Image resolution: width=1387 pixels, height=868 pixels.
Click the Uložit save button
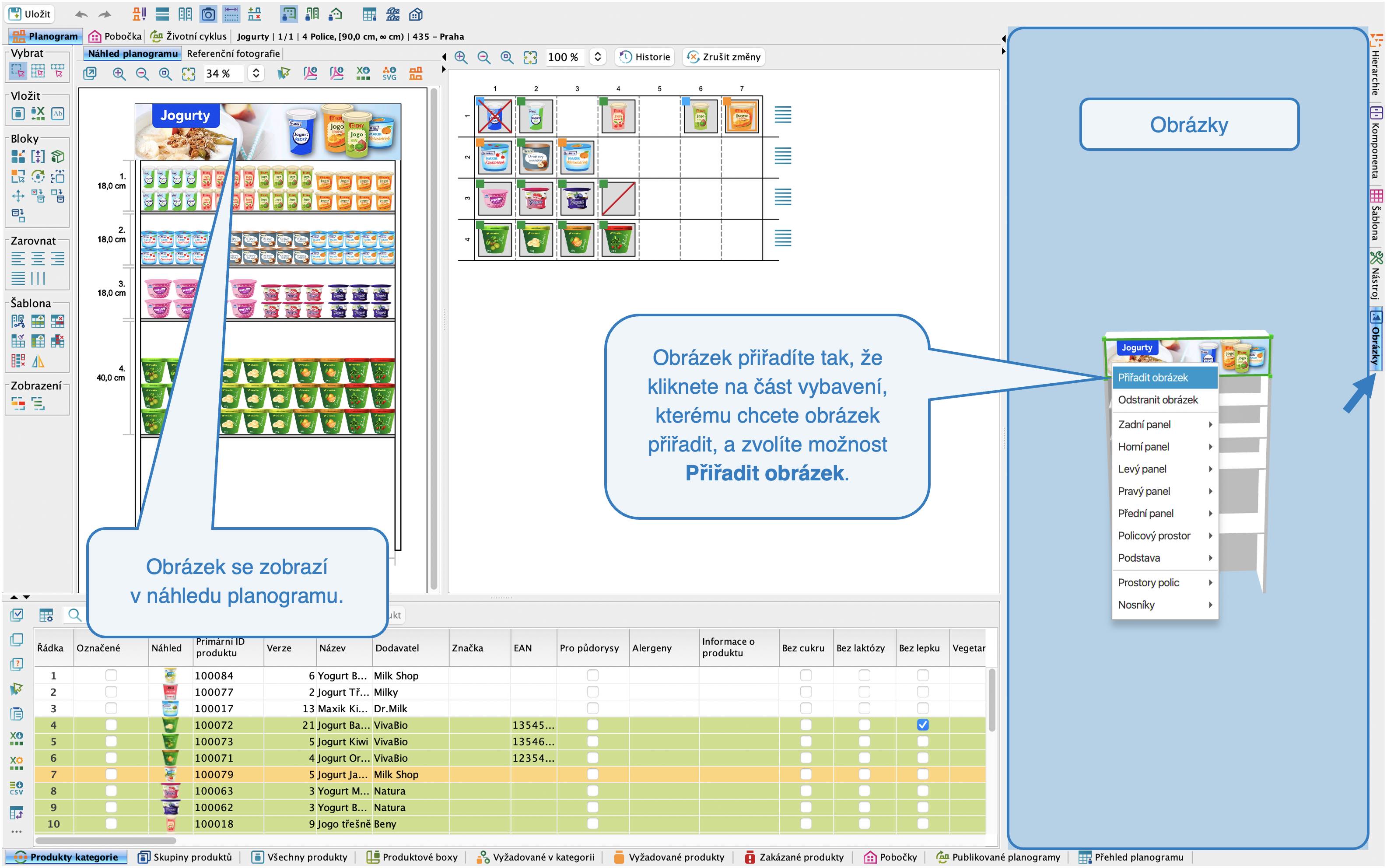(30, 14)
